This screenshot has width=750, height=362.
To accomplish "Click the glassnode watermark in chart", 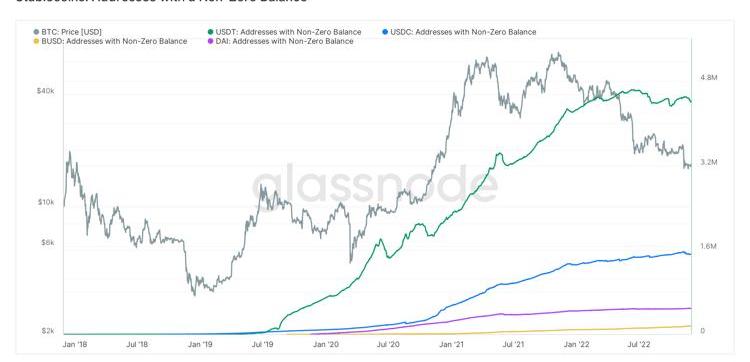I will pos(375,185).
